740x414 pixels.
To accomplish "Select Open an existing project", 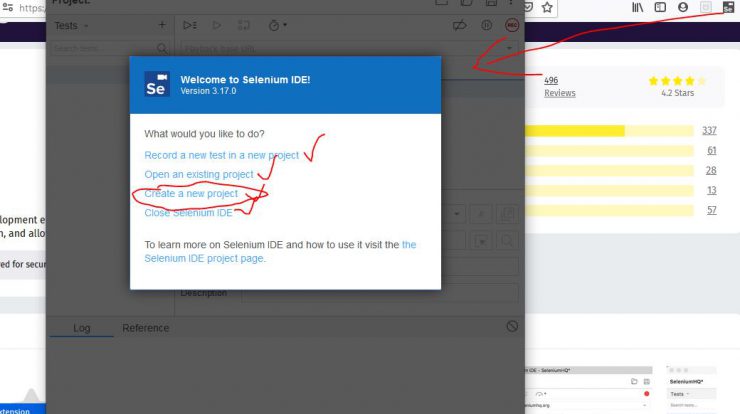I will pos(199,175).
